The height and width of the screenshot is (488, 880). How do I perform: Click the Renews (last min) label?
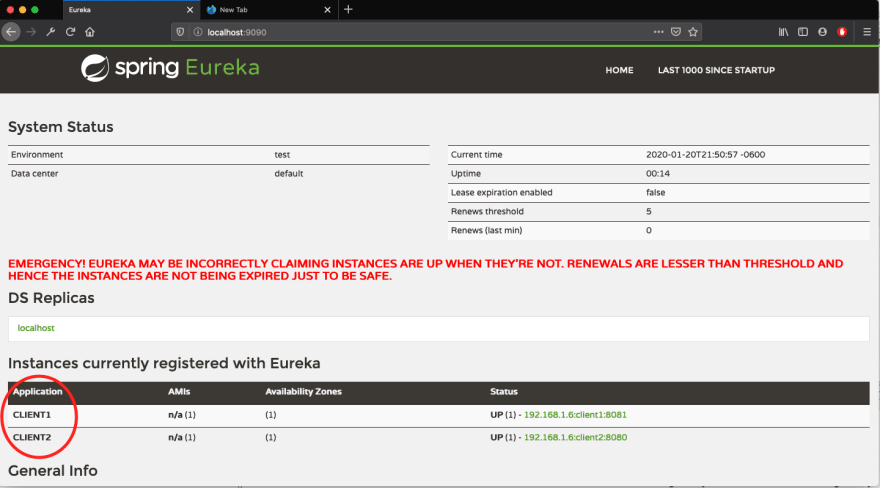[x=486, y=231]
